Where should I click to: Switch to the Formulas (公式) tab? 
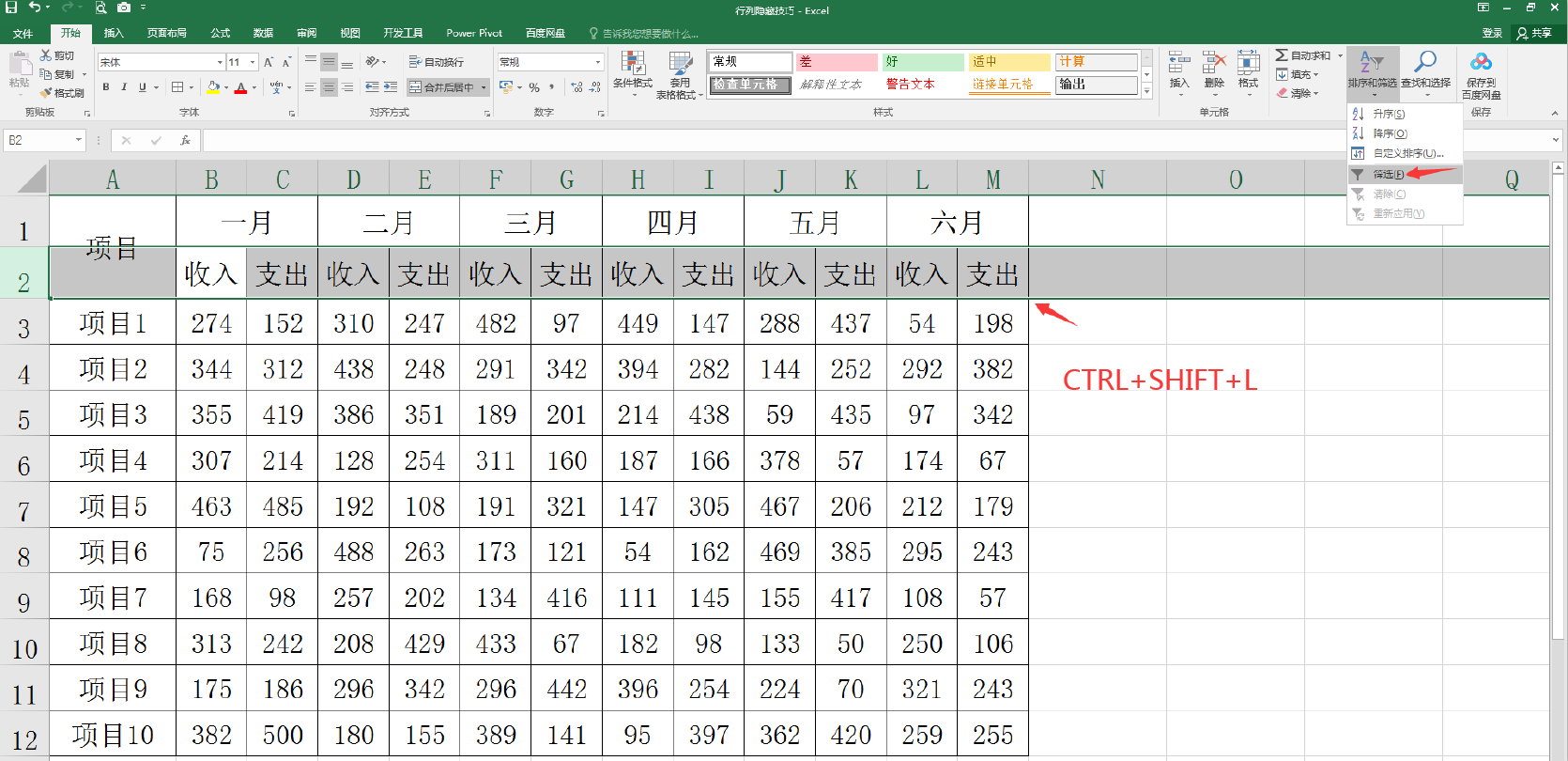[x=221, y=33]
